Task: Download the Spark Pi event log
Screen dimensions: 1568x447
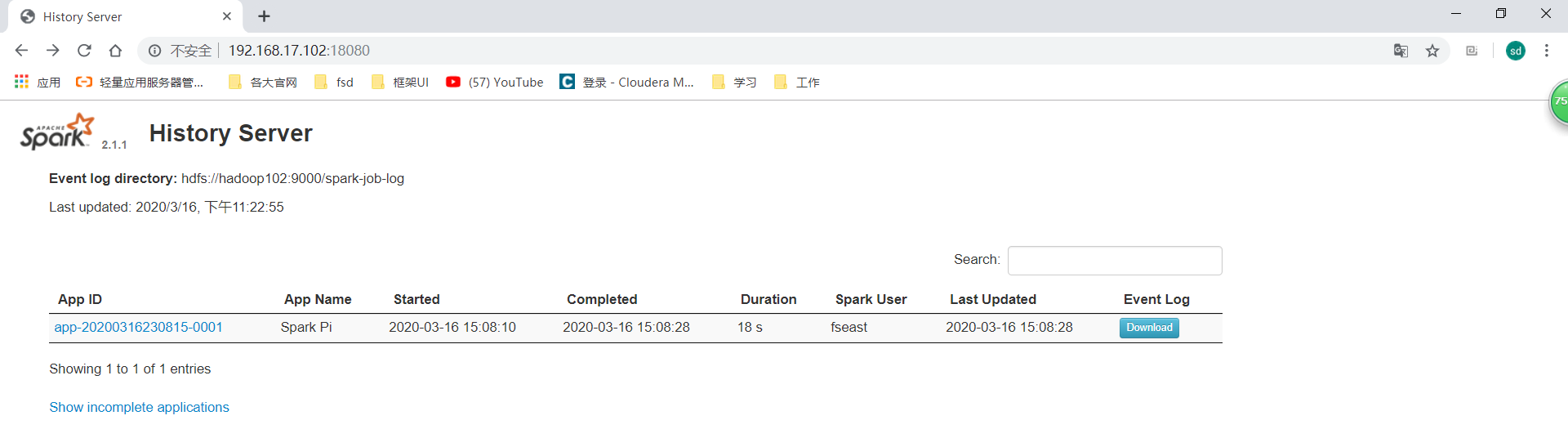Action: point(1149,328)
